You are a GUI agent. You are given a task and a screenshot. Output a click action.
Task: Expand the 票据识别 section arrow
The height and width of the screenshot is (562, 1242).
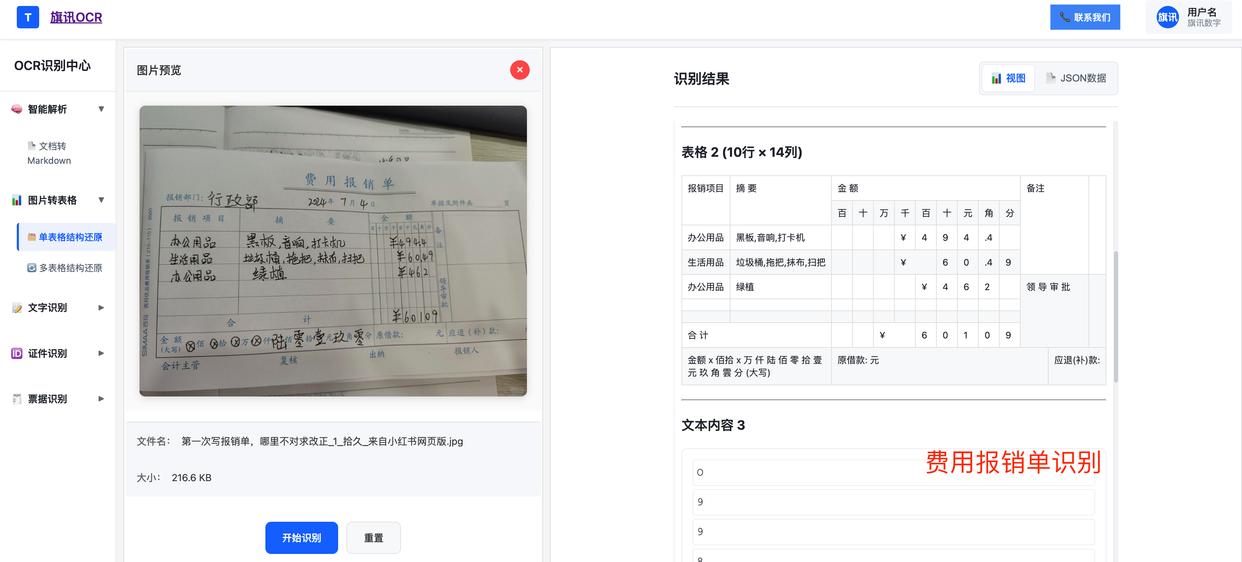click(101, 399)
